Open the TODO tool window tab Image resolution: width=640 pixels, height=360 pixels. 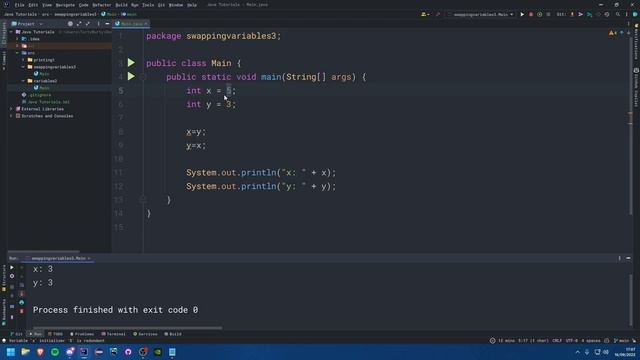coord(56,334)
